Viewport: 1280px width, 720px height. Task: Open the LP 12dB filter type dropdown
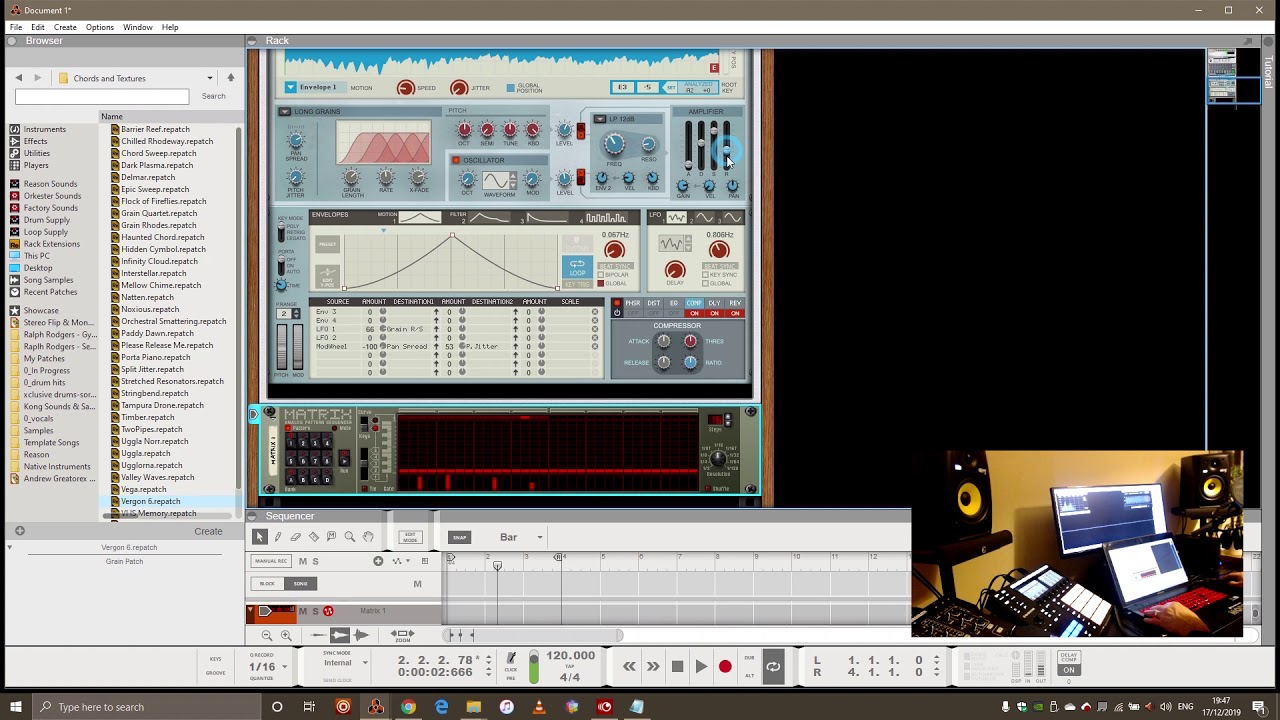pyautogui.click(x=600, y=120)
